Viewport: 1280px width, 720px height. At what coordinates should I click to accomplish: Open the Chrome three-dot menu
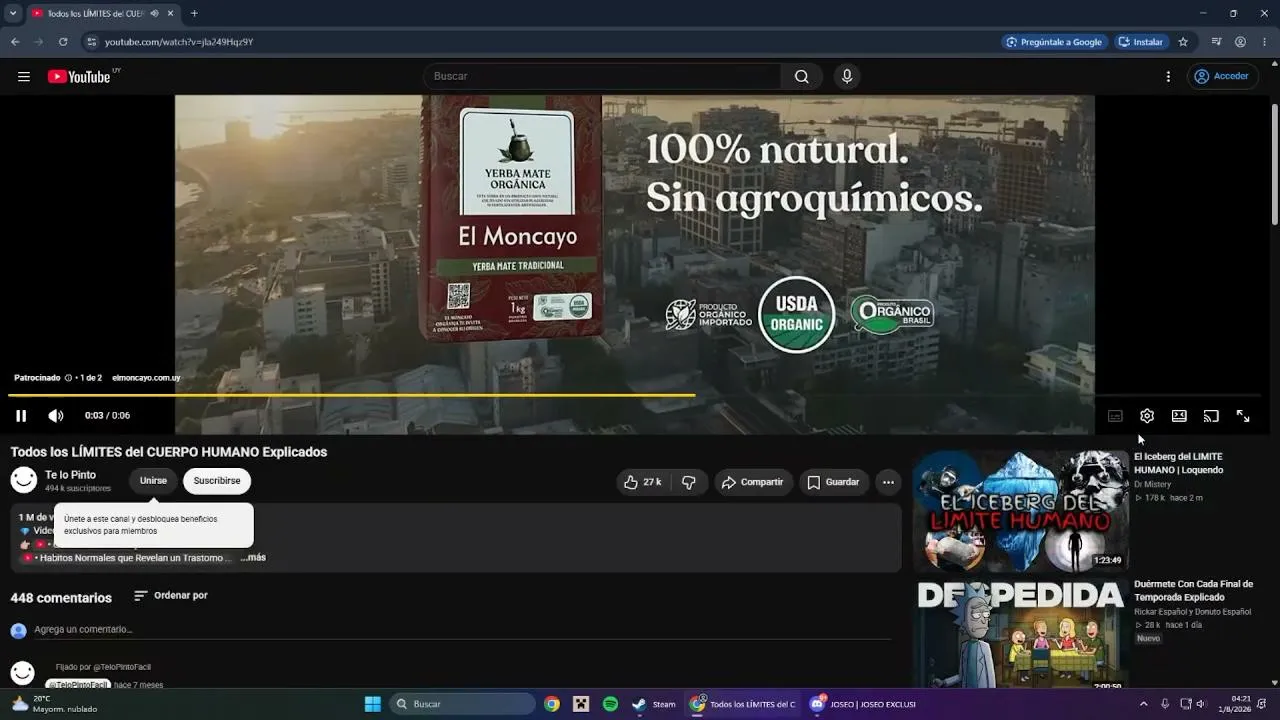point(1265,42)
